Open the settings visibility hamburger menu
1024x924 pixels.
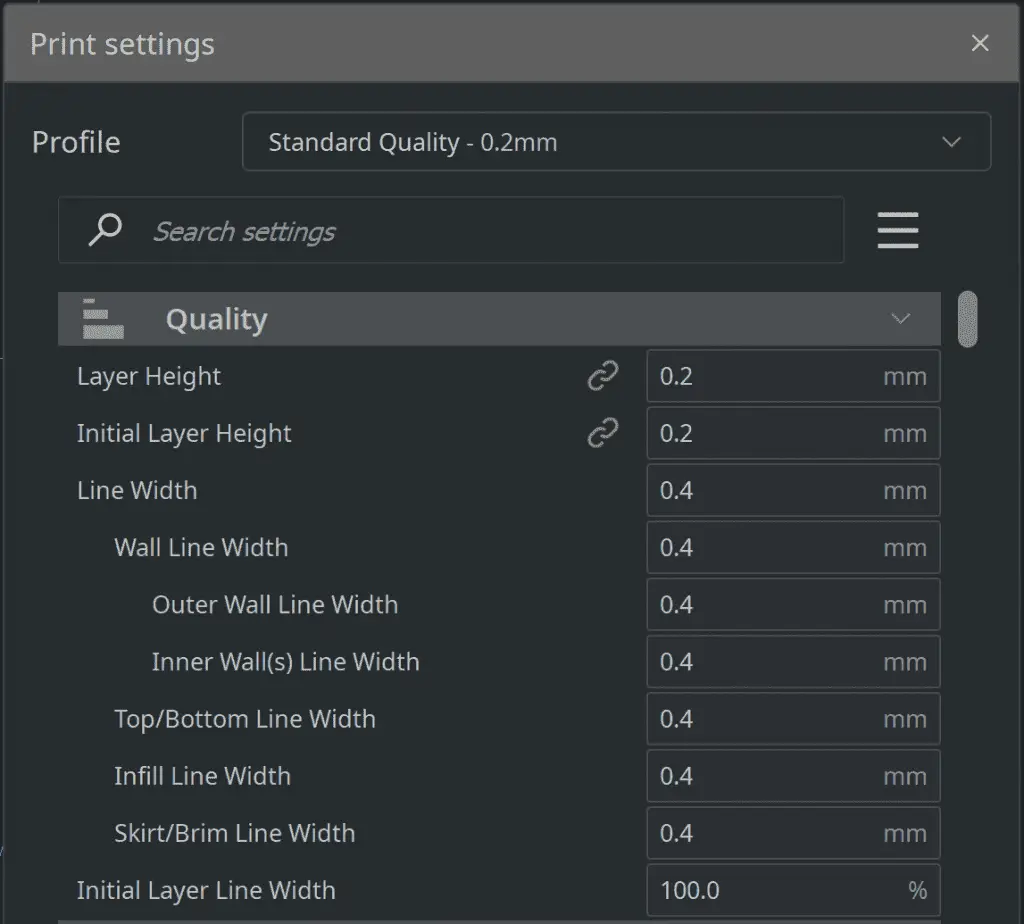point(897,230)
